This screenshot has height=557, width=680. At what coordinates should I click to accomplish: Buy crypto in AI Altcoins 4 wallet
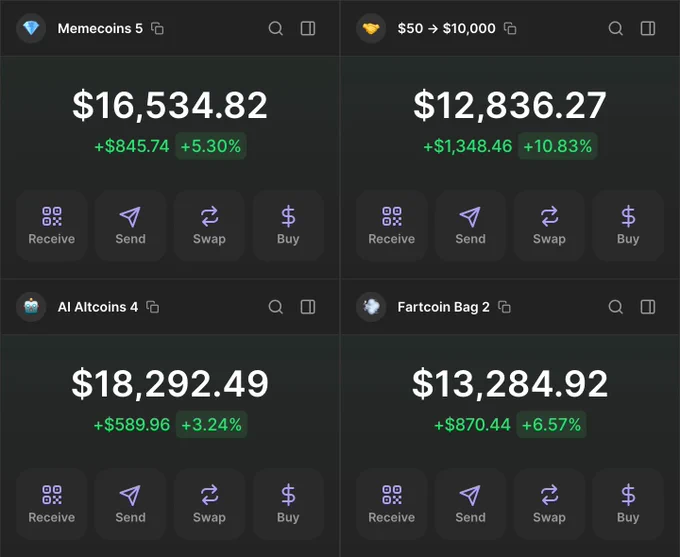(x=288, y=504)
